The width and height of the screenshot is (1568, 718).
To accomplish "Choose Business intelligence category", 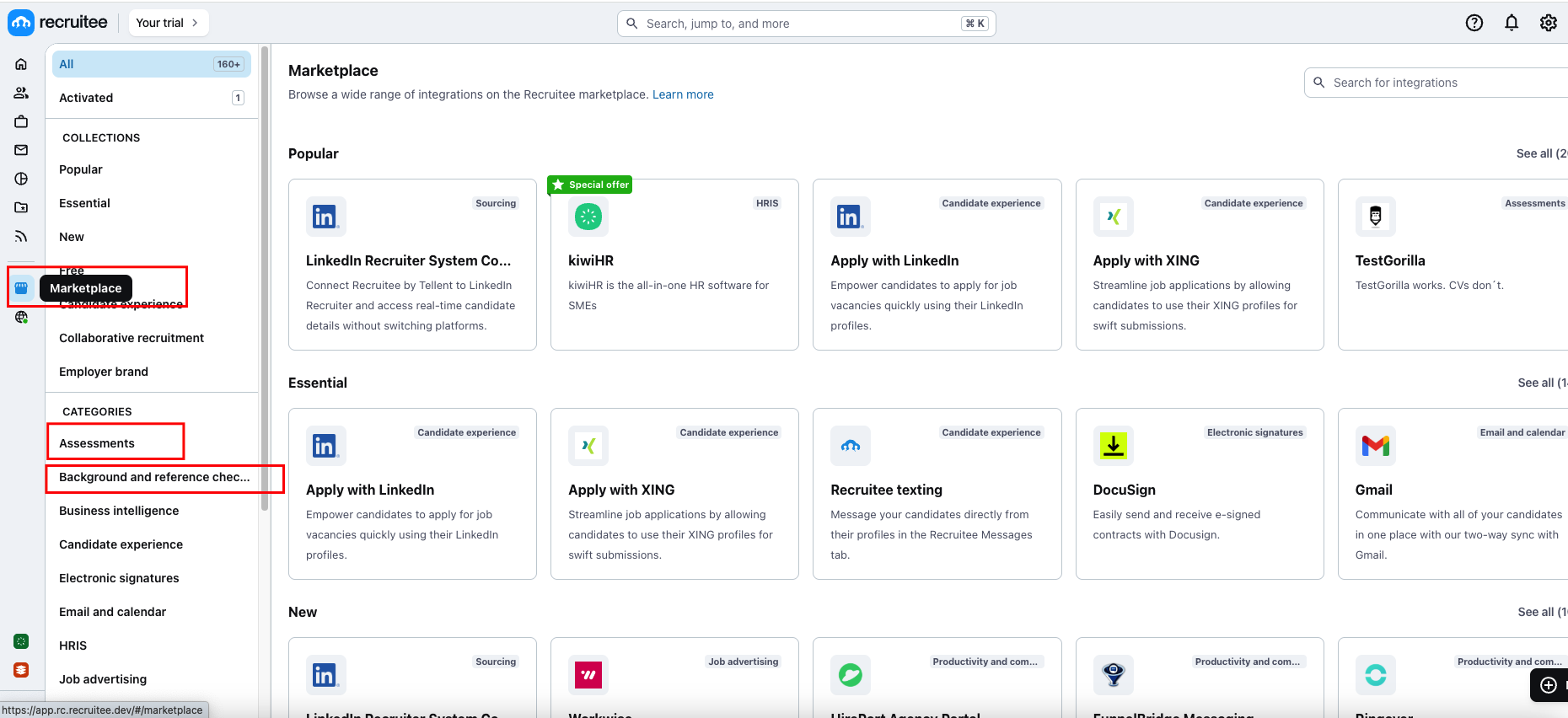I will pyautogui.click(x=119, y=511).
